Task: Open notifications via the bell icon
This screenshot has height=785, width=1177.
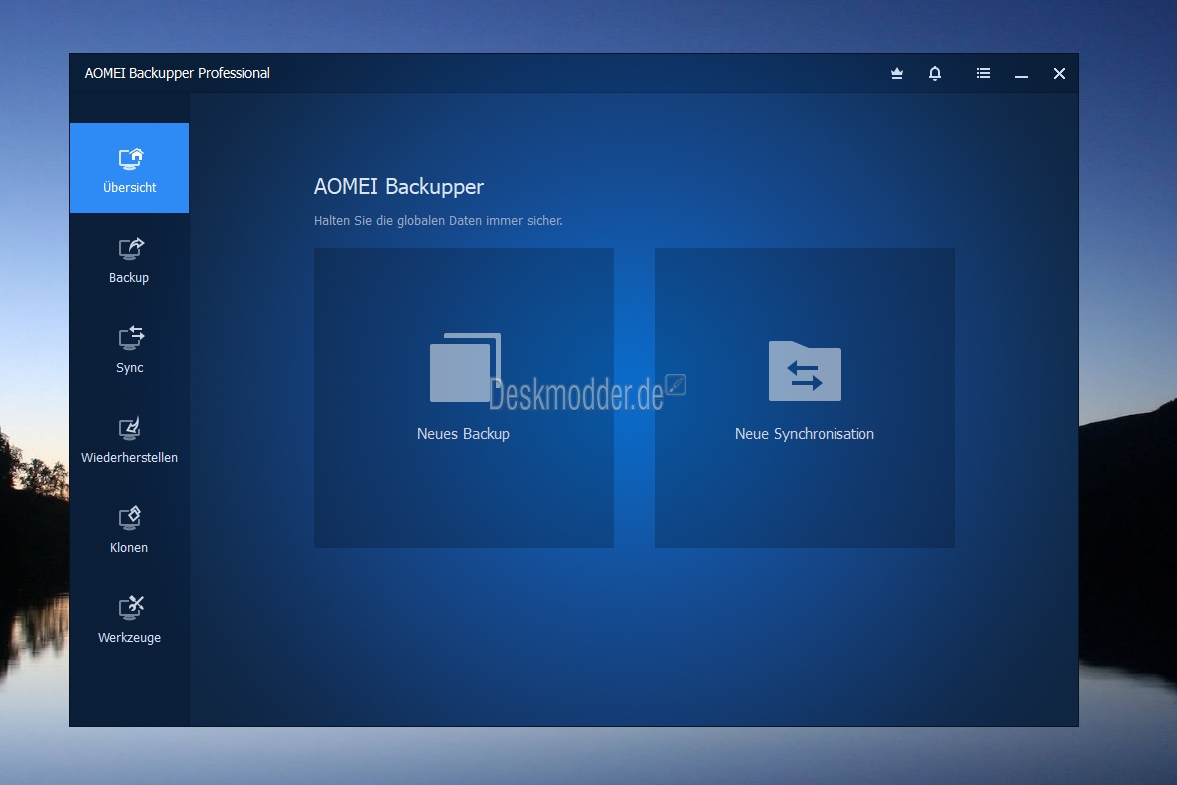Action: (x=935, y=73)
